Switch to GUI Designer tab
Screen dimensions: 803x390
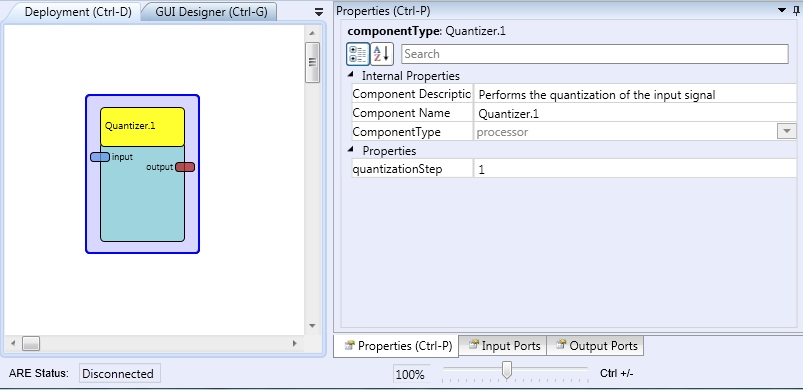click(211, 12)
